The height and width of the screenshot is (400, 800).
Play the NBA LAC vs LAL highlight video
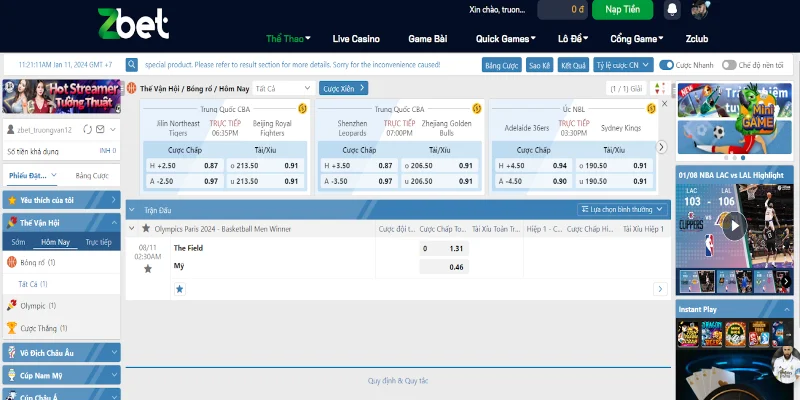pos(733,226)
